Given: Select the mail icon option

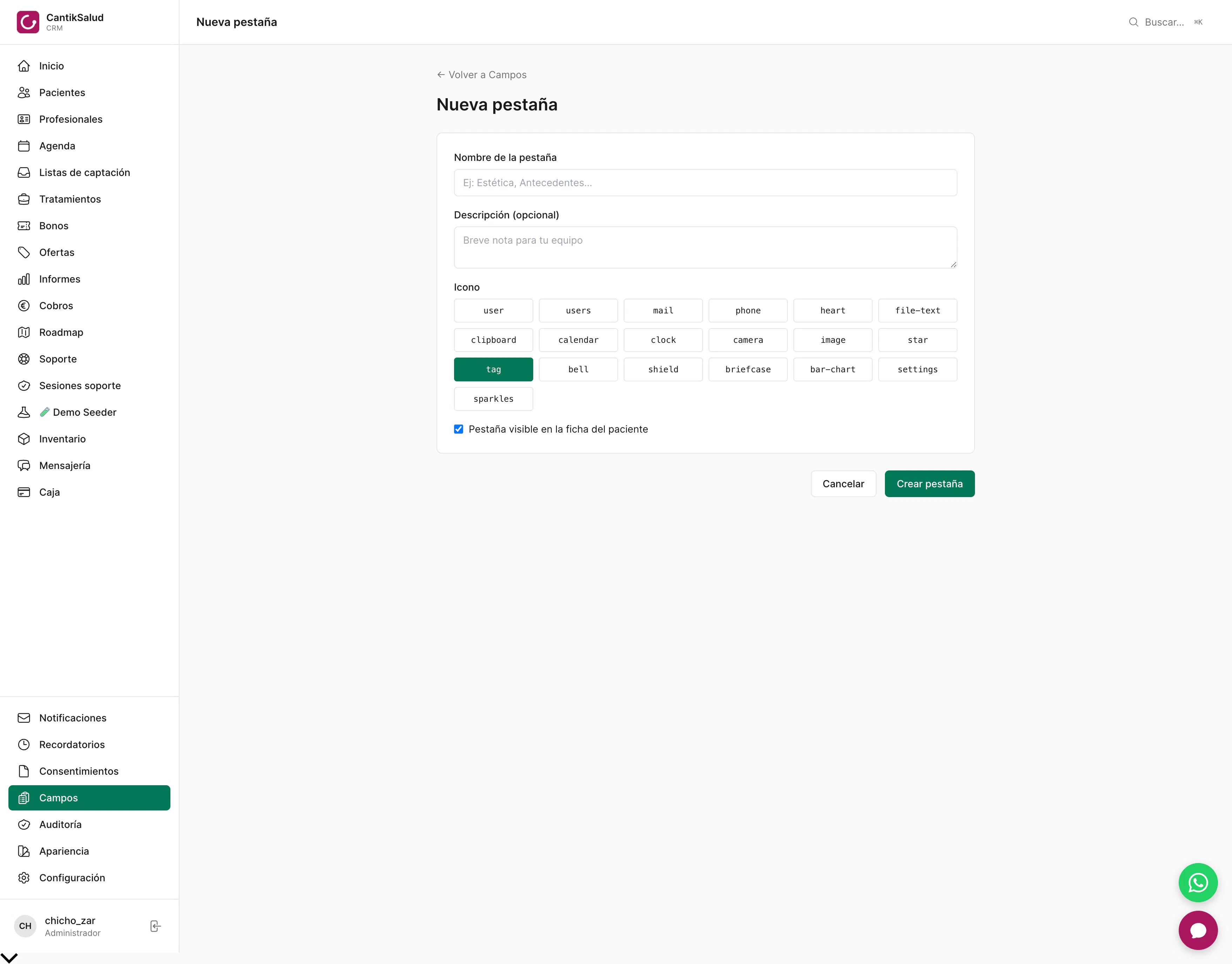Looking at the screenshot, I should coord(663,311).
